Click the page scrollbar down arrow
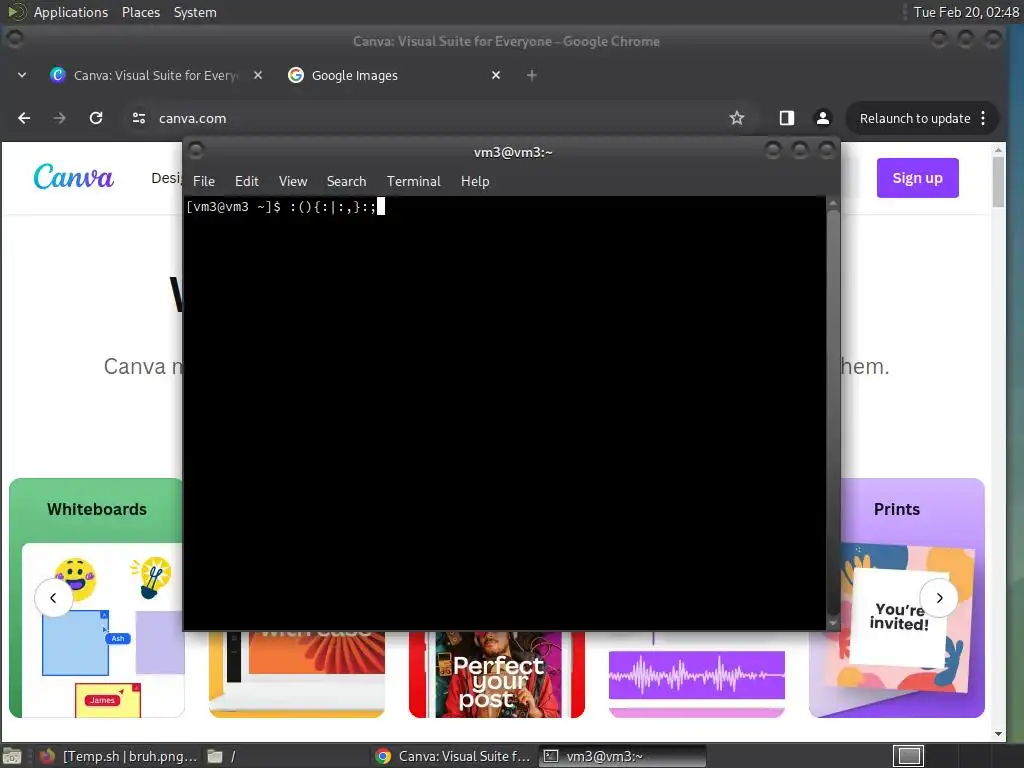Image resolution: width=1024 pixels, height=768 pixels. point(998,734)
